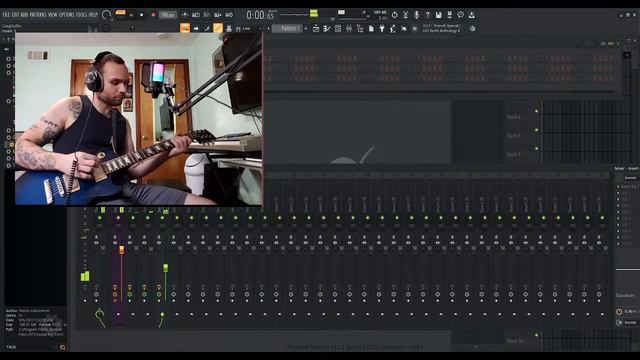Click the round icon right of hint text

click(473, 29)
